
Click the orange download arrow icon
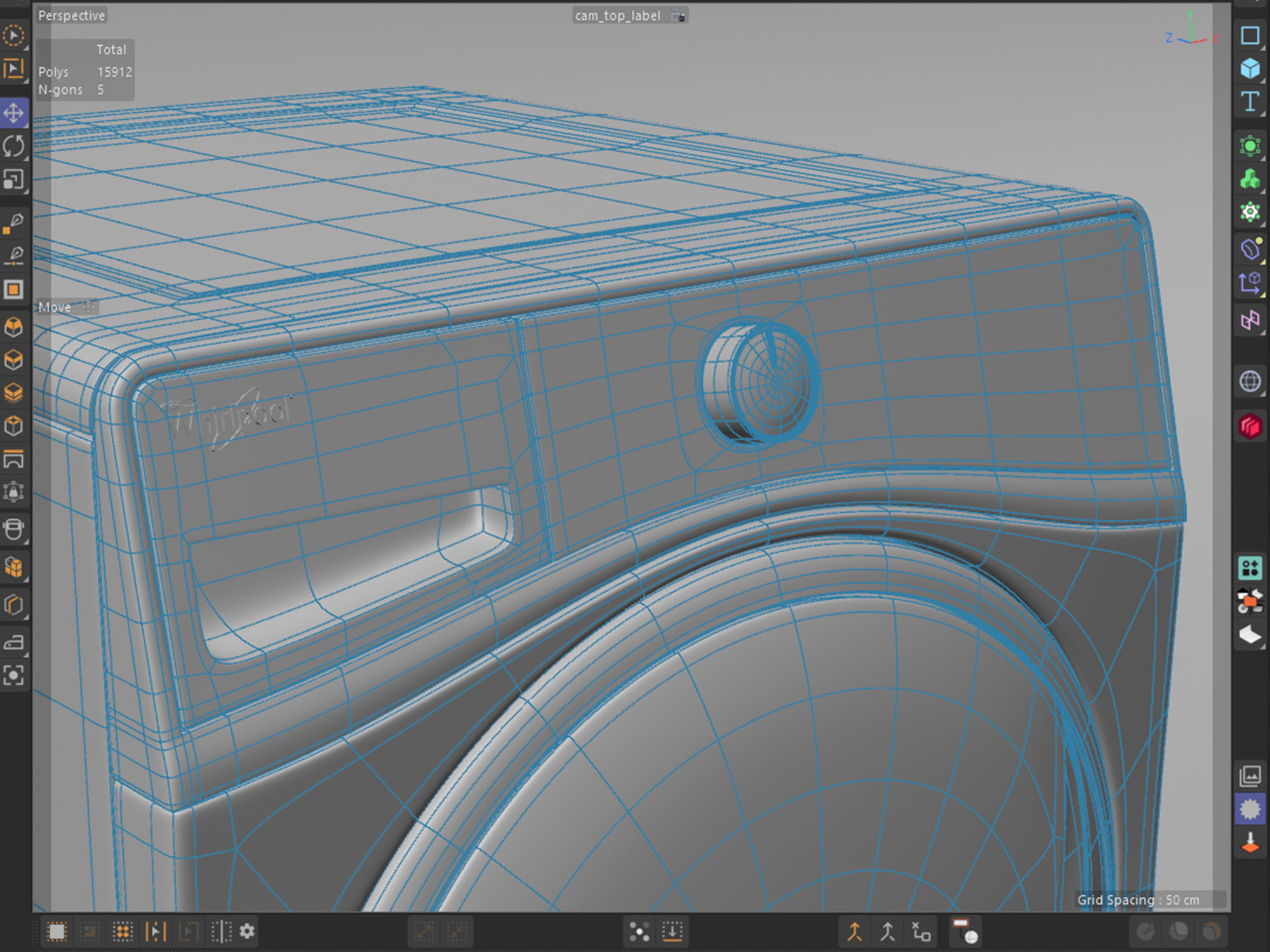click(1250, 843)
